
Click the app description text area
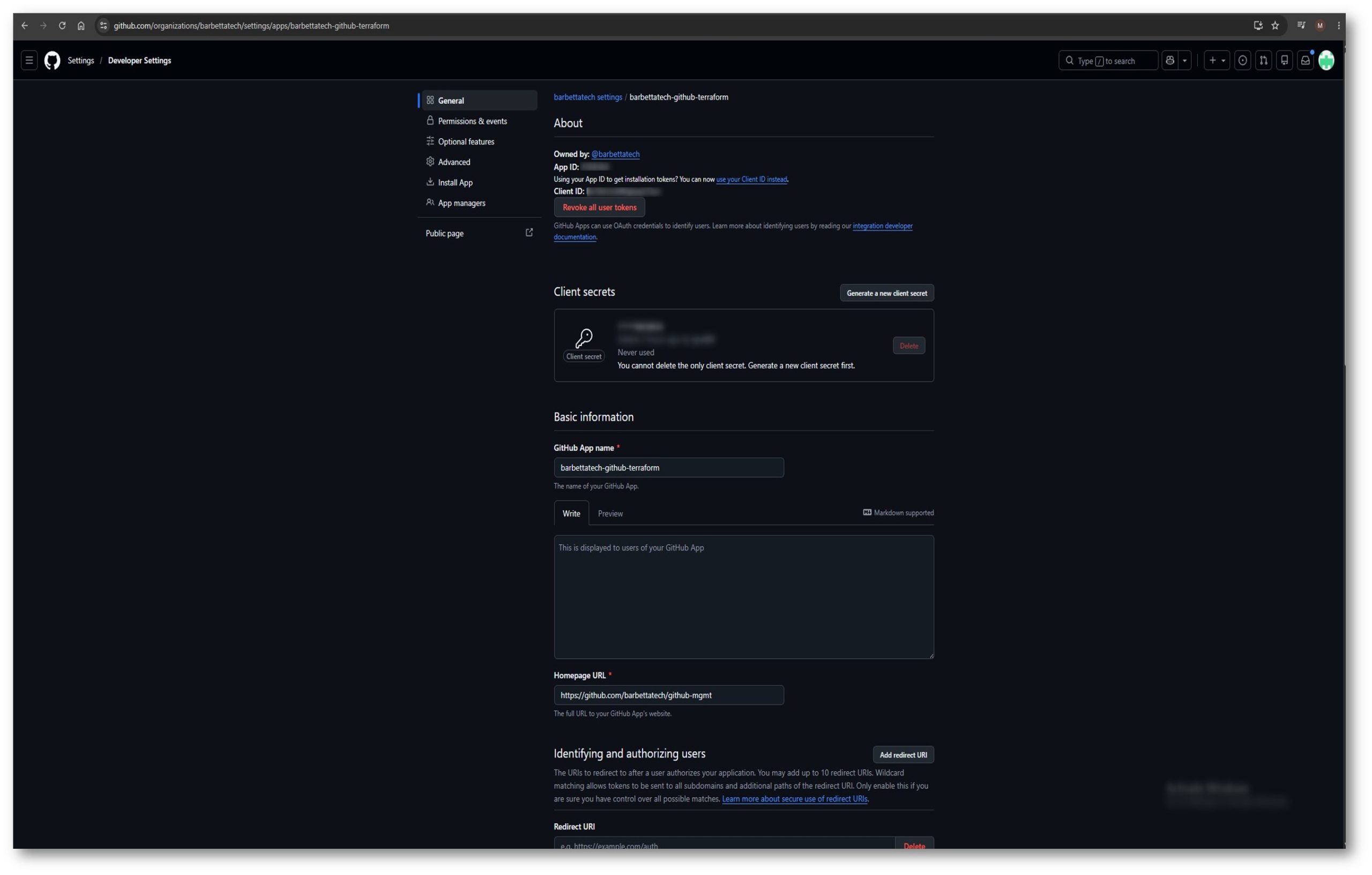(x=744, y=597)
